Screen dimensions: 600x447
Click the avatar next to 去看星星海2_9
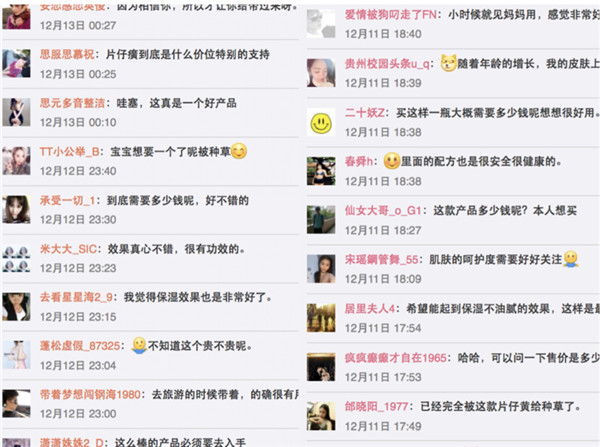pyautogui.click(x=16, y=307)
